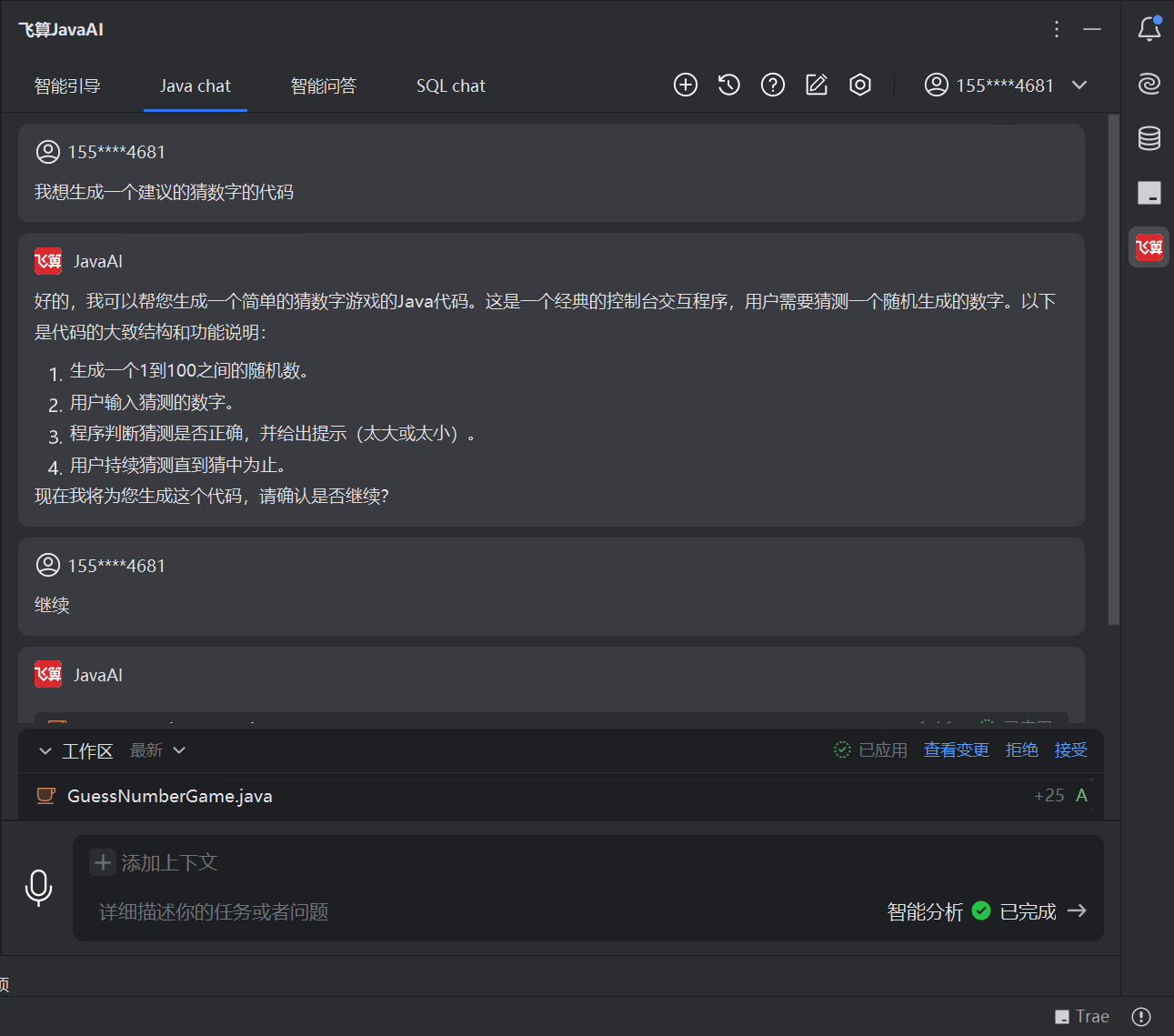Open database tool in right sidebar

(1149, 138)
